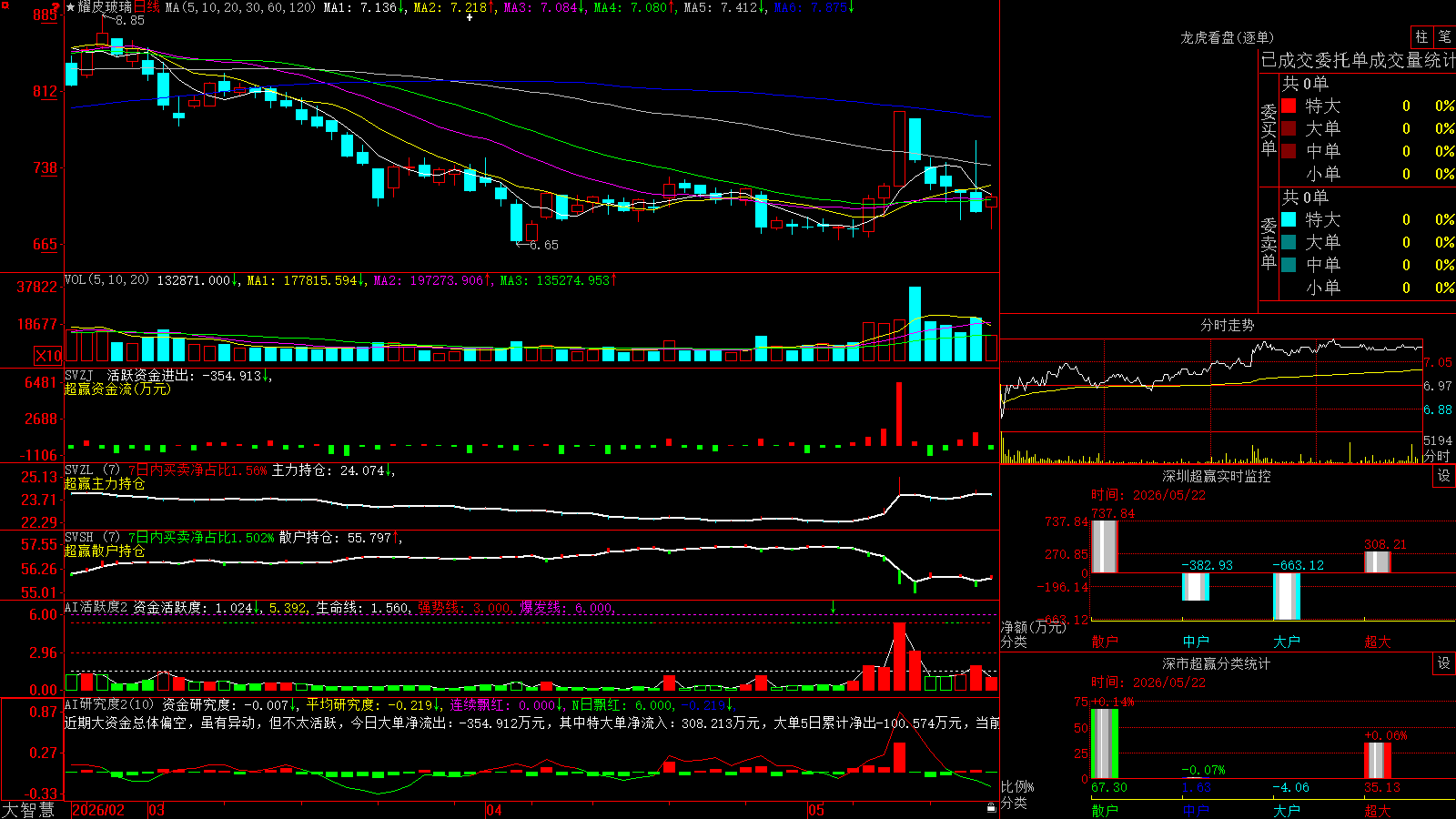Click the 737.84 bar value for 散户
The height and width of the screenshot is (819, 1456).
(x=1113, y=513)
